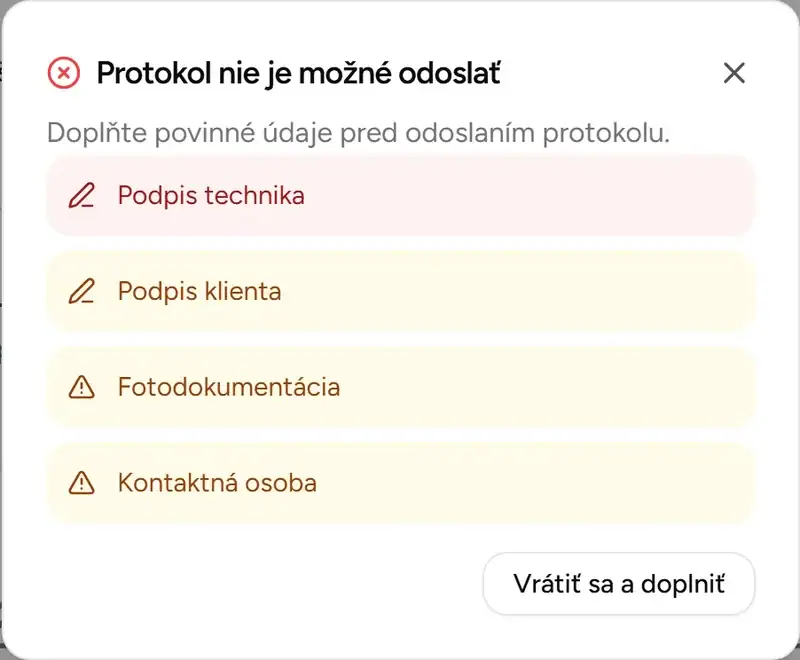Screen dimensions: 800x660
Task: Click the yellow Kontaktná osoba banner
Action: tap(400, 483)
